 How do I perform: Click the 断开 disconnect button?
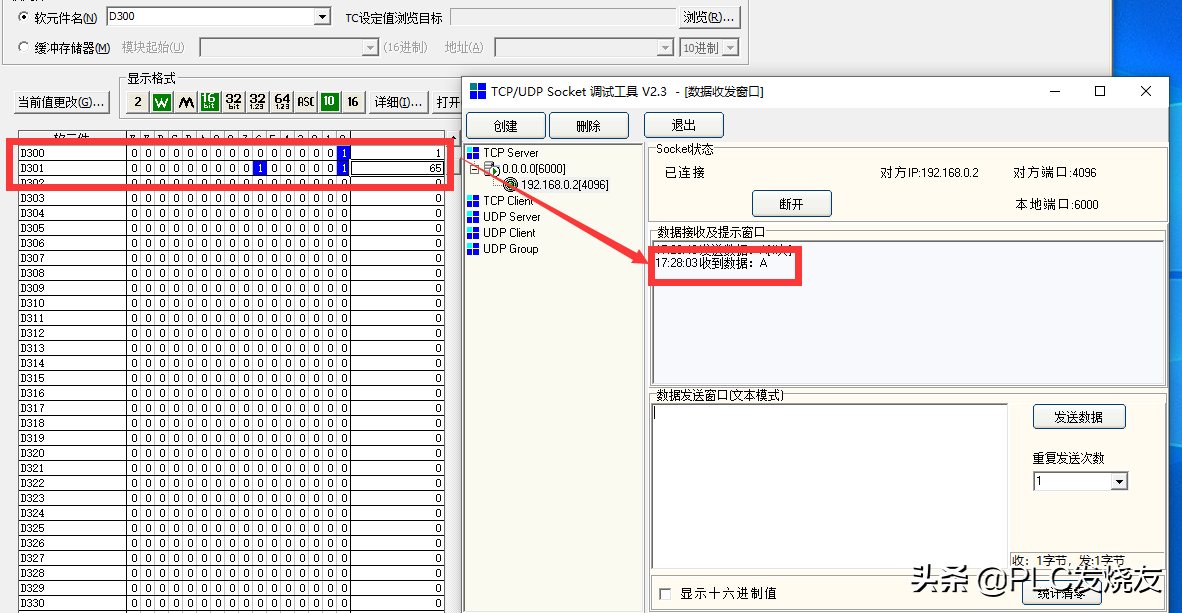pos(791,204)
